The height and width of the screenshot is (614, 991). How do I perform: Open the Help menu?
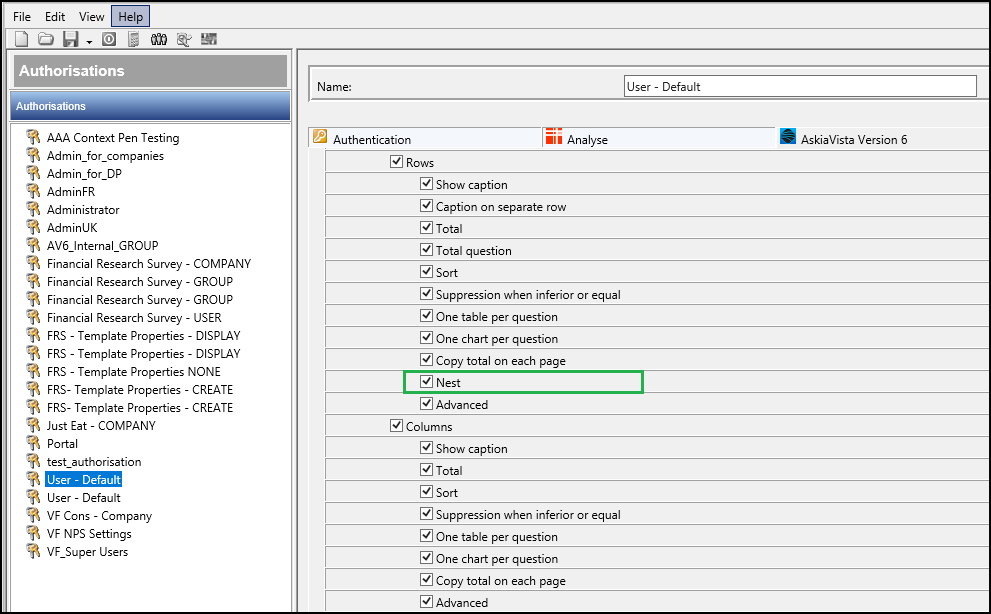tap(130, 16)
